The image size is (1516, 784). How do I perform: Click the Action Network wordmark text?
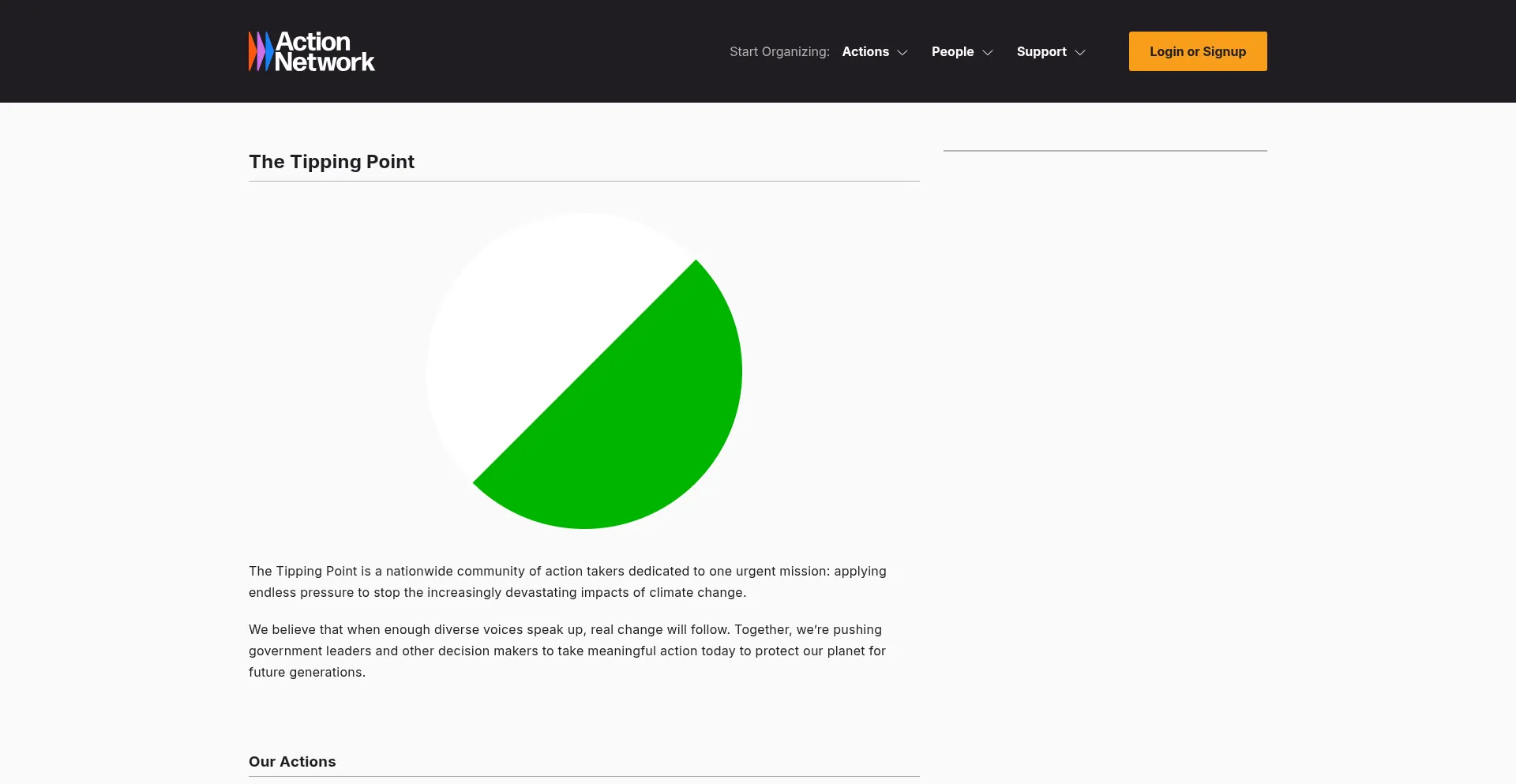pos(325,52)
